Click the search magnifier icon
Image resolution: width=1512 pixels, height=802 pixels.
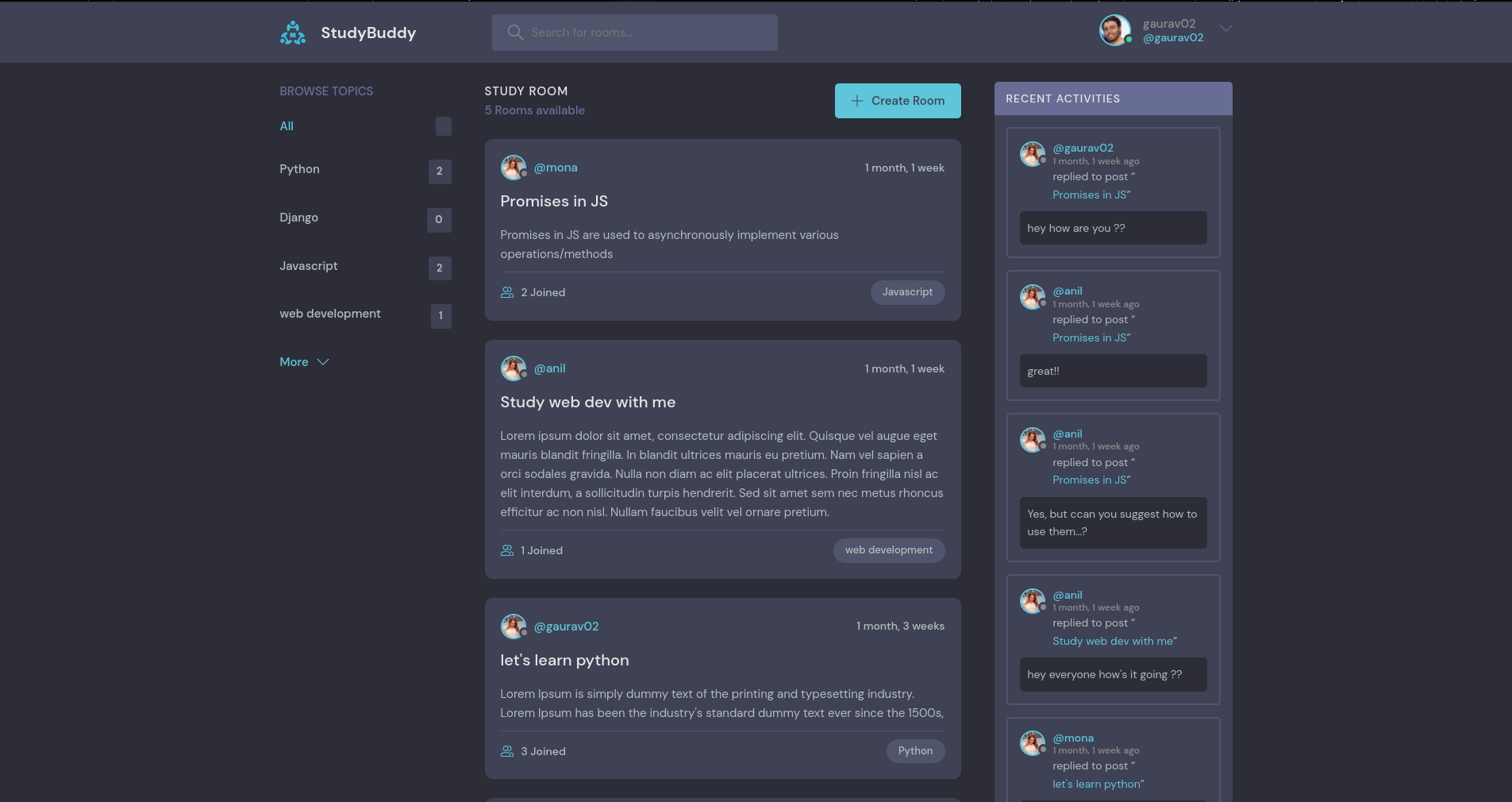coord(515,33)
